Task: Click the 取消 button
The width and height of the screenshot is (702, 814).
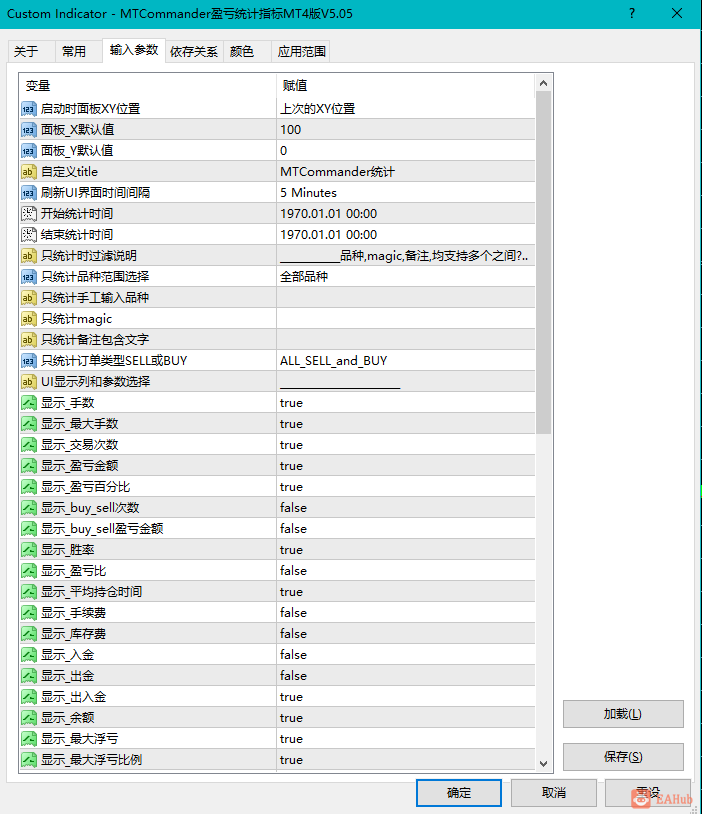Action: pyautogui.click(x=554, y=793)
